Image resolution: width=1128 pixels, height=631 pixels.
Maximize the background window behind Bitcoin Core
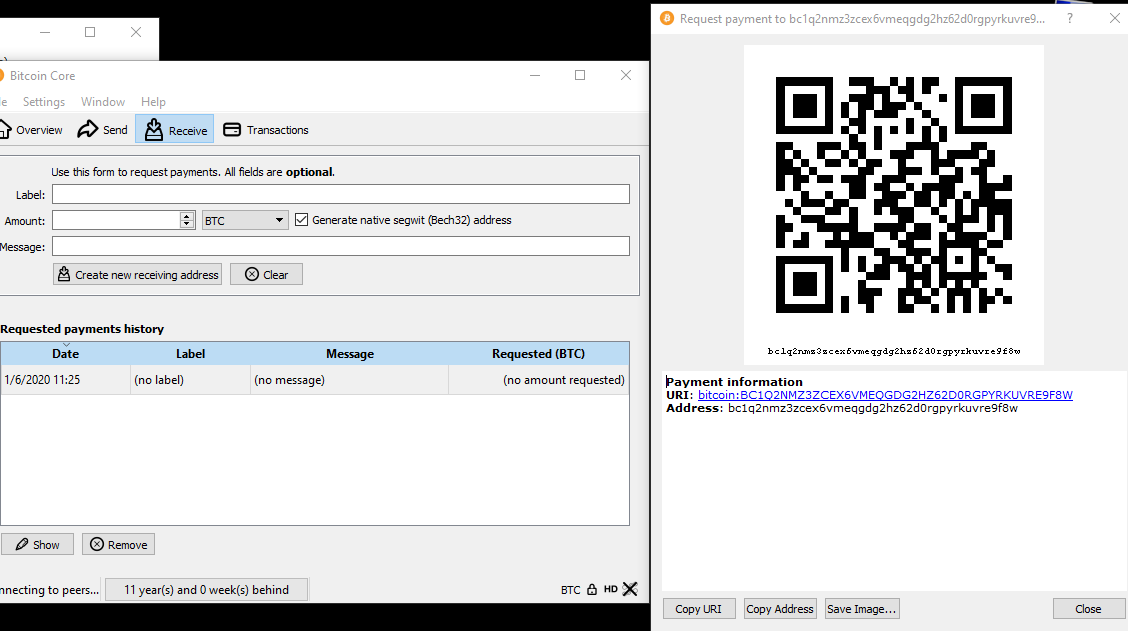(x=90, y=32)
